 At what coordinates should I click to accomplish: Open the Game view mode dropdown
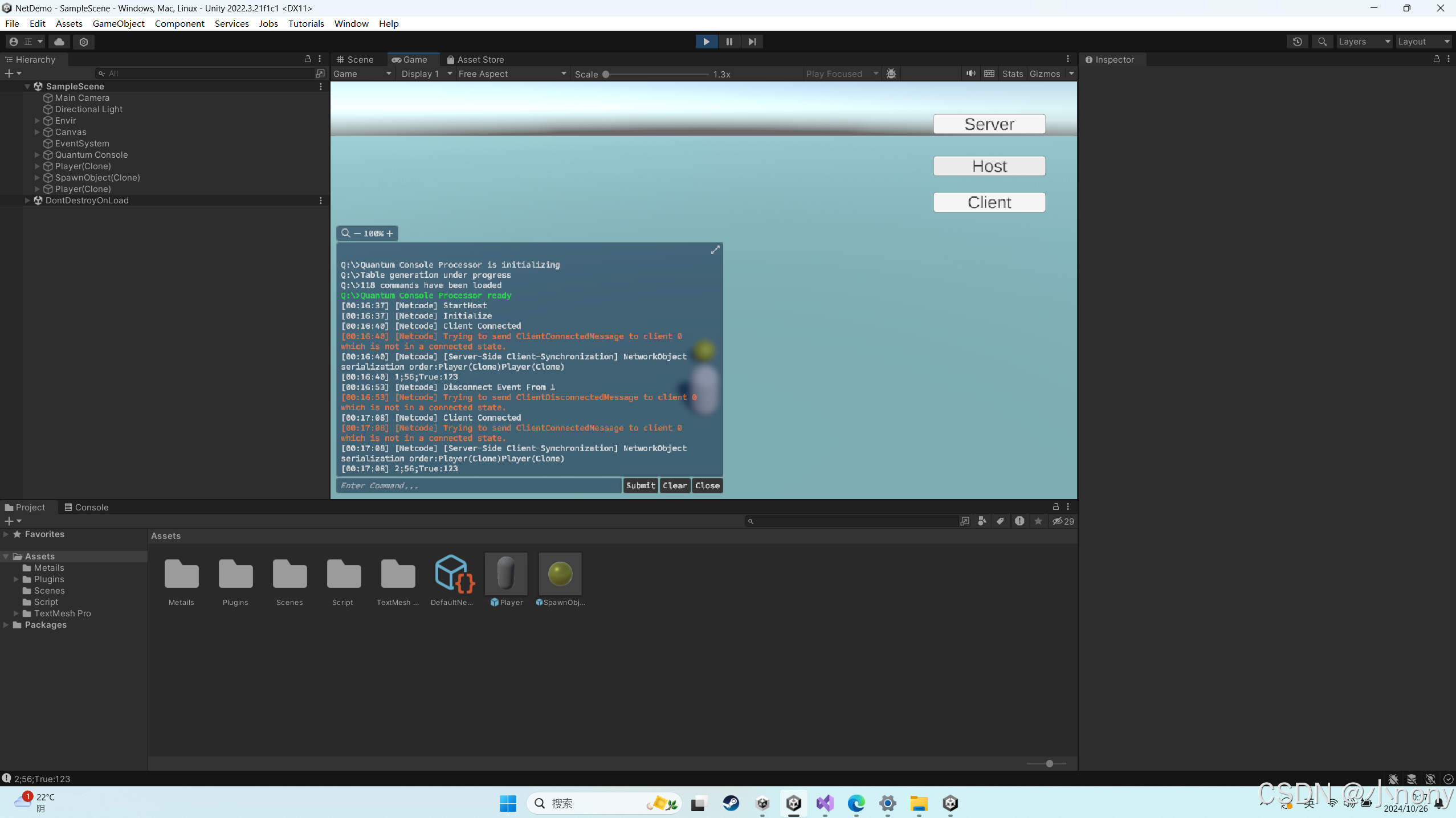pos(362,74)
